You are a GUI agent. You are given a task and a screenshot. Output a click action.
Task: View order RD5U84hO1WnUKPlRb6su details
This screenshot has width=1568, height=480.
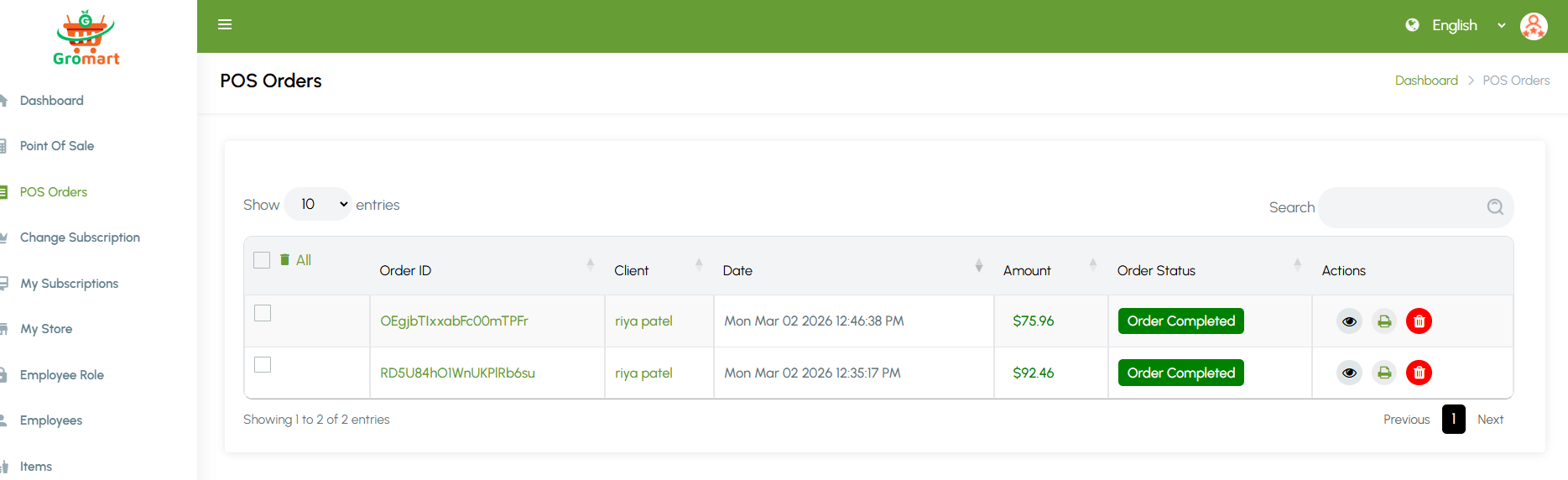coord(1349,373)
